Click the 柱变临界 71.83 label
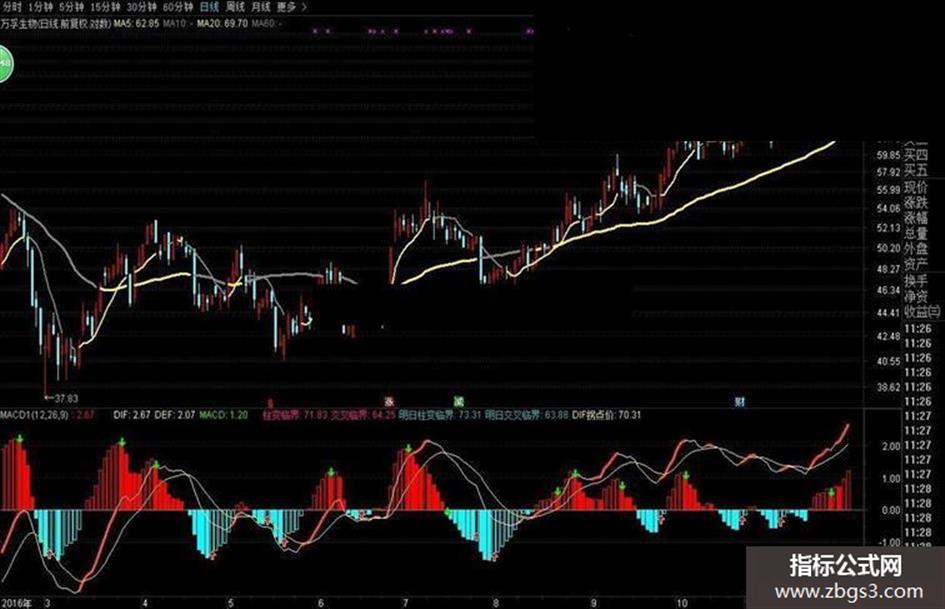 click(x=295, y=415)
